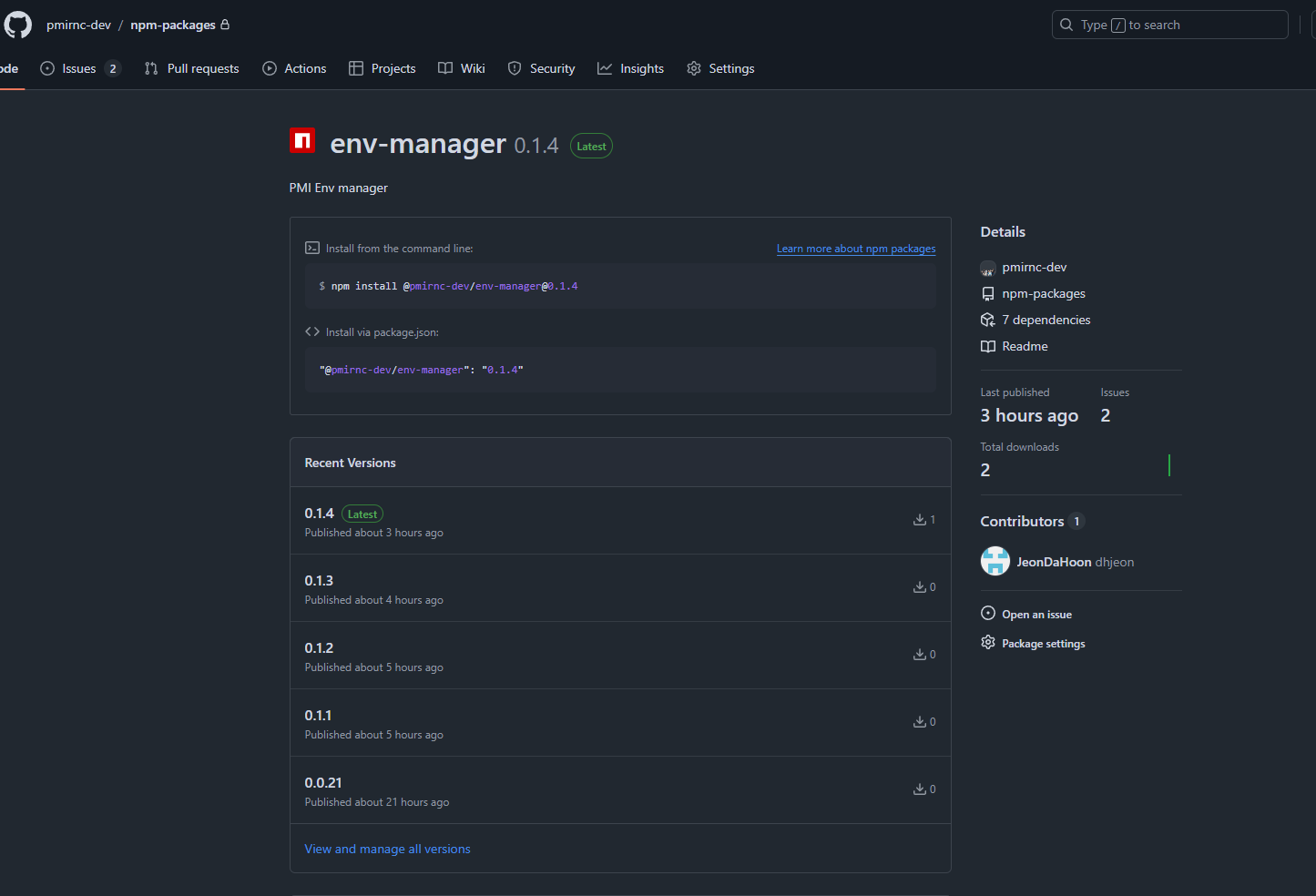Click the download icon for version 0.1.3
1316x896 pixels.
pos(920,587)
